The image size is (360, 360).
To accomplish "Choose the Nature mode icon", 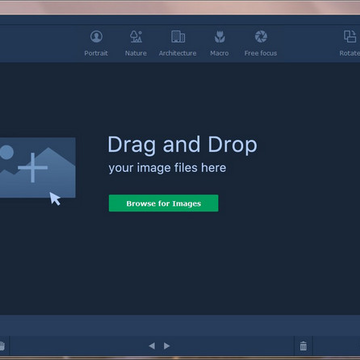I will tap(136, 36).
